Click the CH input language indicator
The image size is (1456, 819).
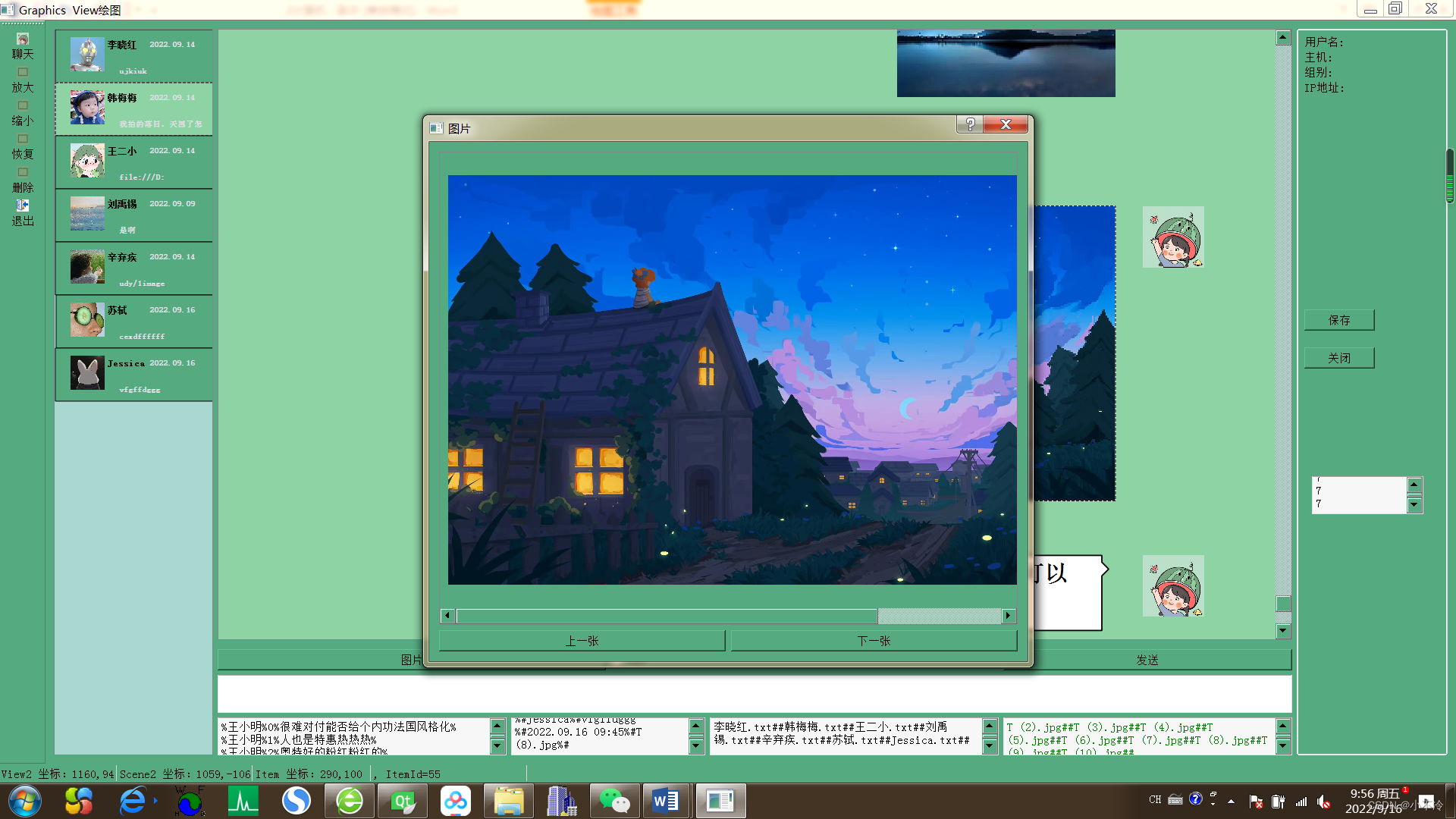[x=1155, y=799]
